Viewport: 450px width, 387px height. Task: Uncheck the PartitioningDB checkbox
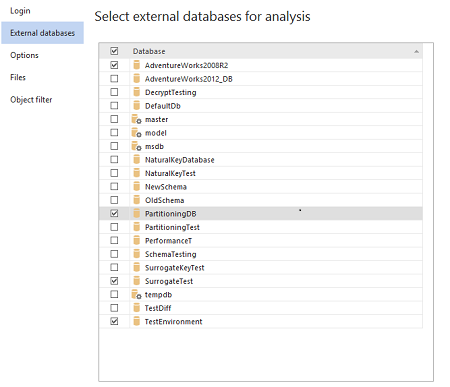[114, 213]
